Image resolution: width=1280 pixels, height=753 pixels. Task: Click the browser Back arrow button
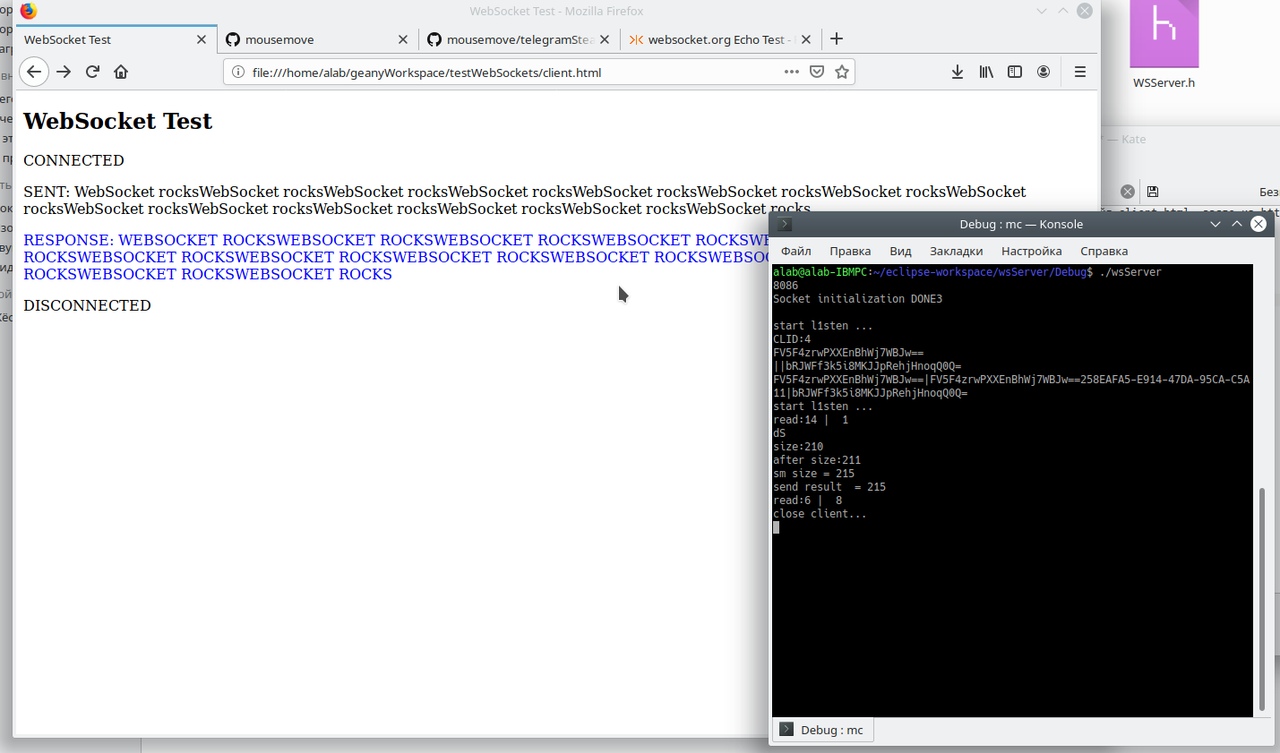(x=34, y=72)
